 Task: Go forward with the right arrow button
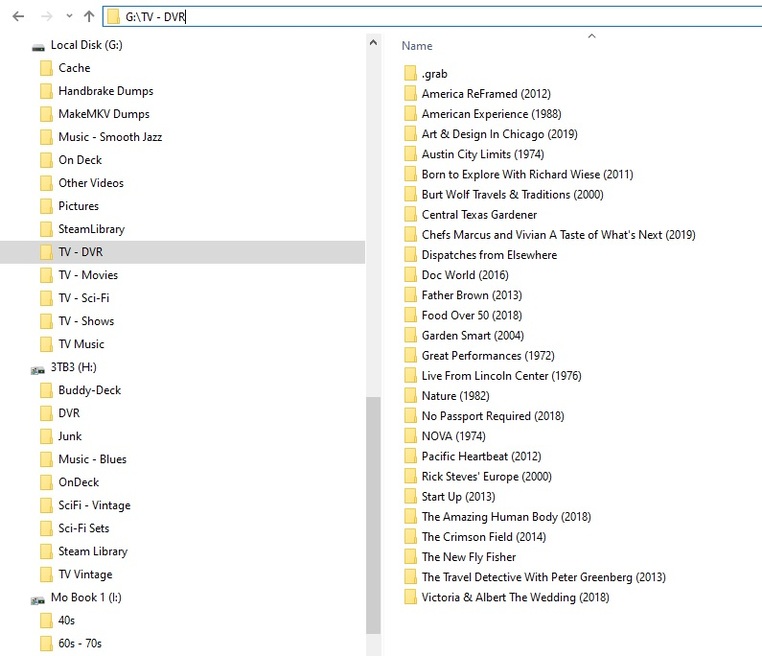47,17
